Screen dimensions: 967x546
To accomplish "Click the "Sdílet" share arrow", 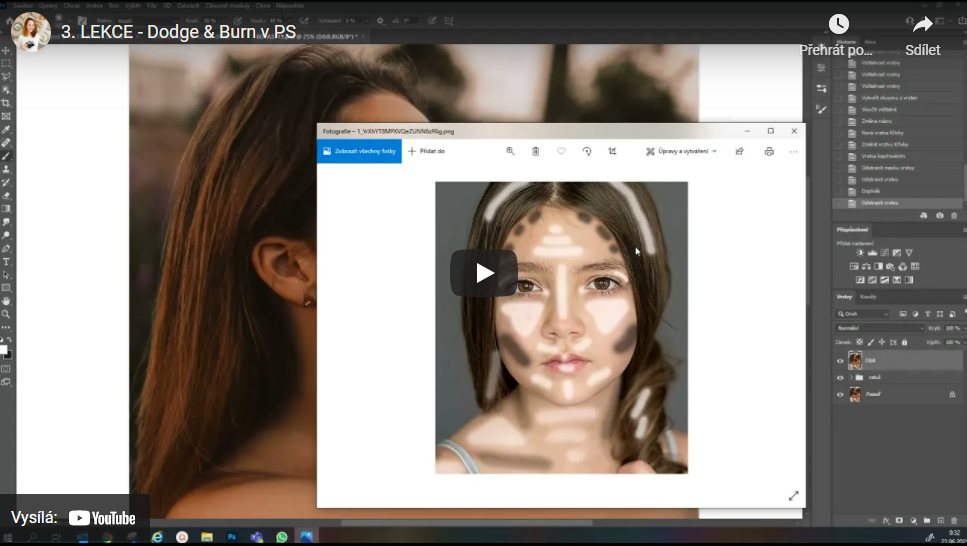I will (x=923, y=25).
